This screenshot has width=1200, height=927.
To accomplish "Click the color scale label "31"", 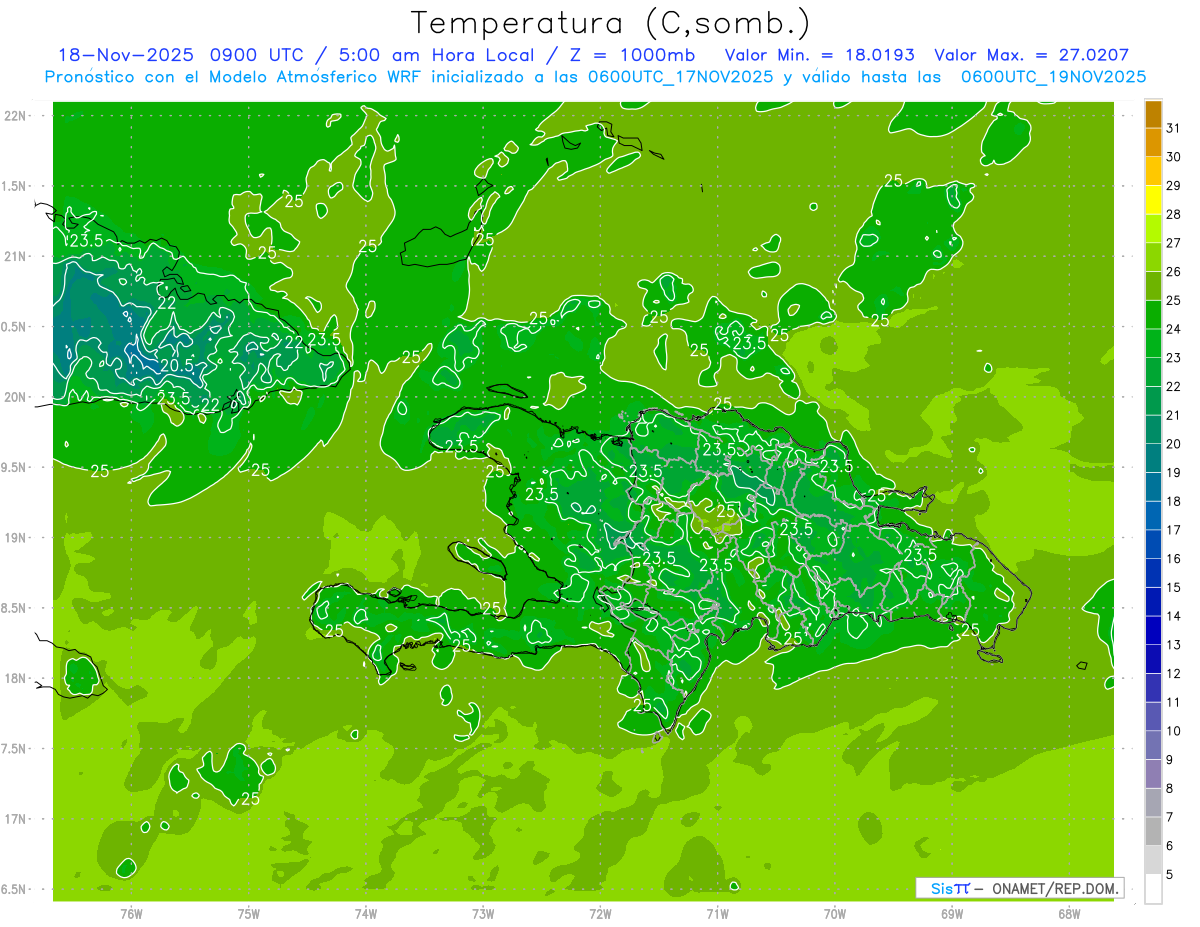I will tap(1174, 128).
